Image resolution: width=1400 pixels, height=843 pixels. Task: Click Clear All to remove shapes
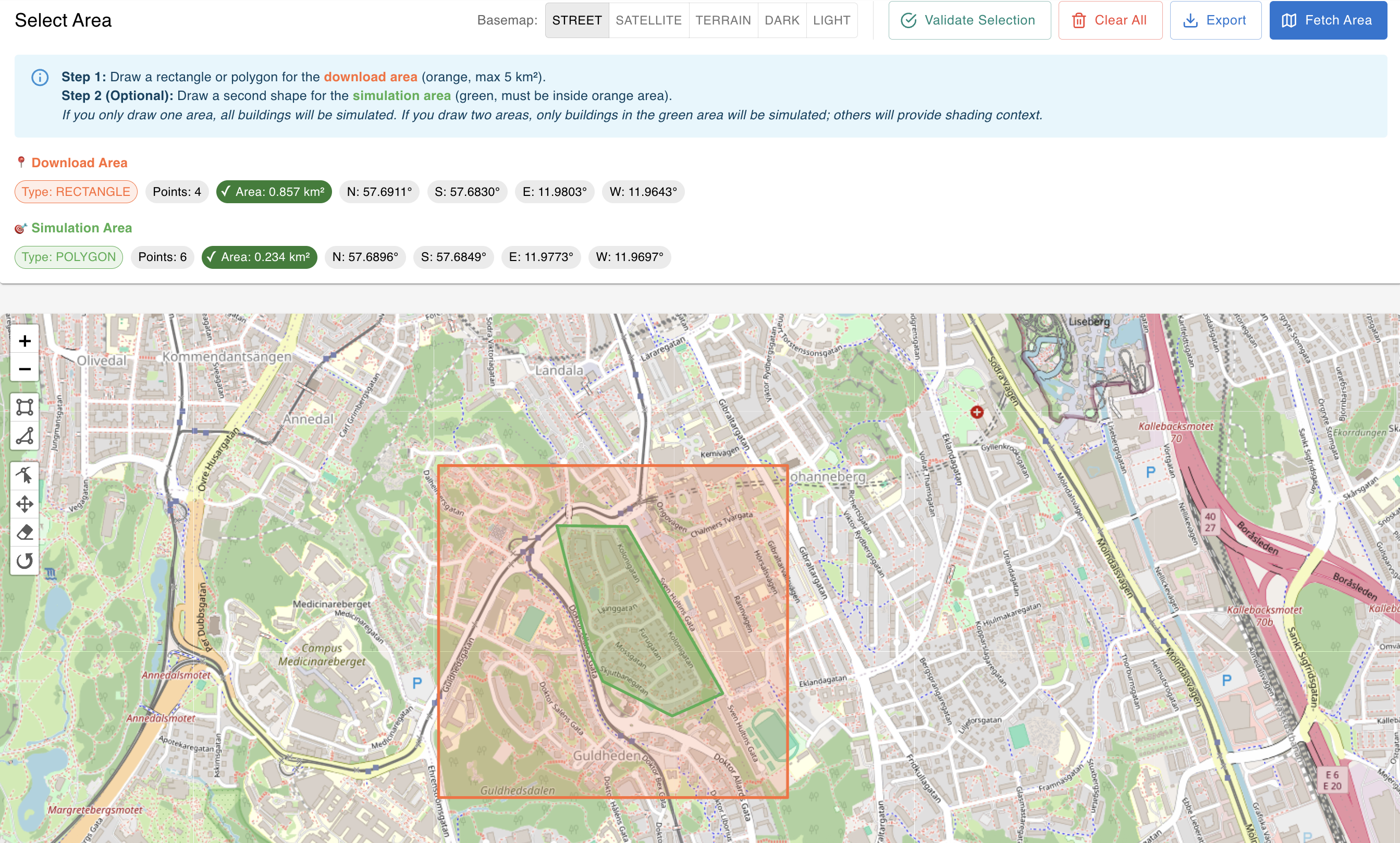(1110, 20)
